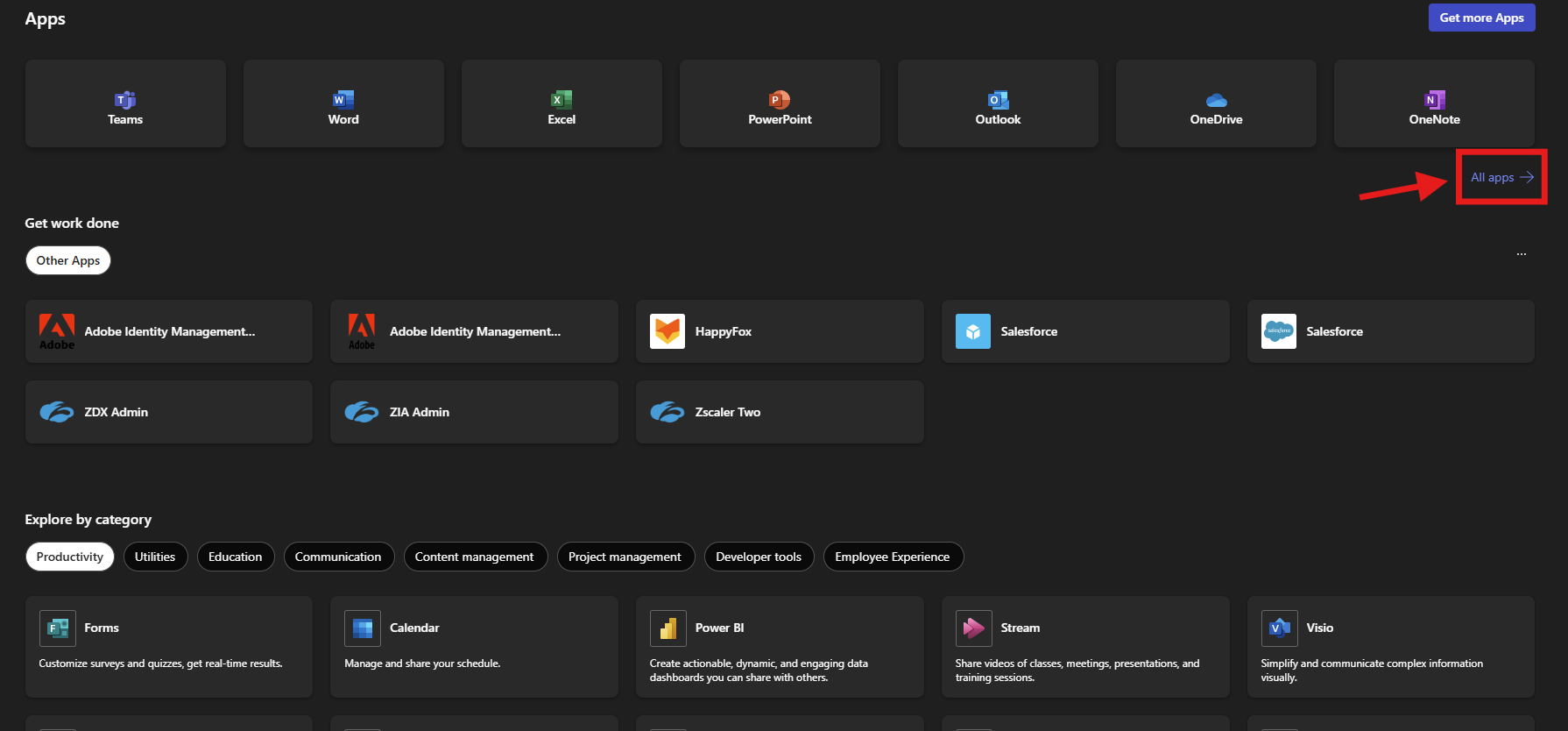Click the Calendar description text
Screen dimensions: 1568x731
click(x=422, y=664)
